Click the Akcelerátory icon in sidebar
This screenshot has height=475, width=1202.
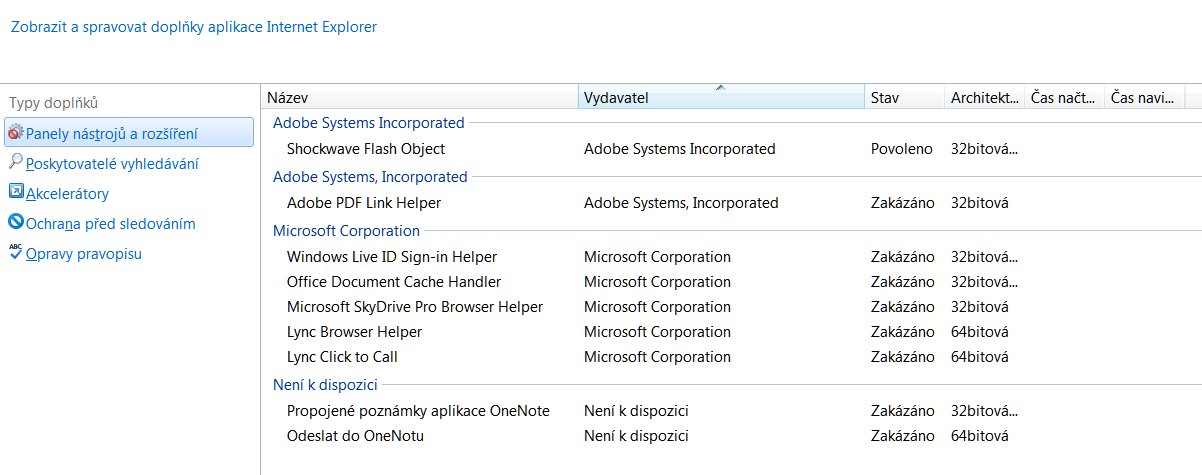pyautogui.click(x=15, y=192)
